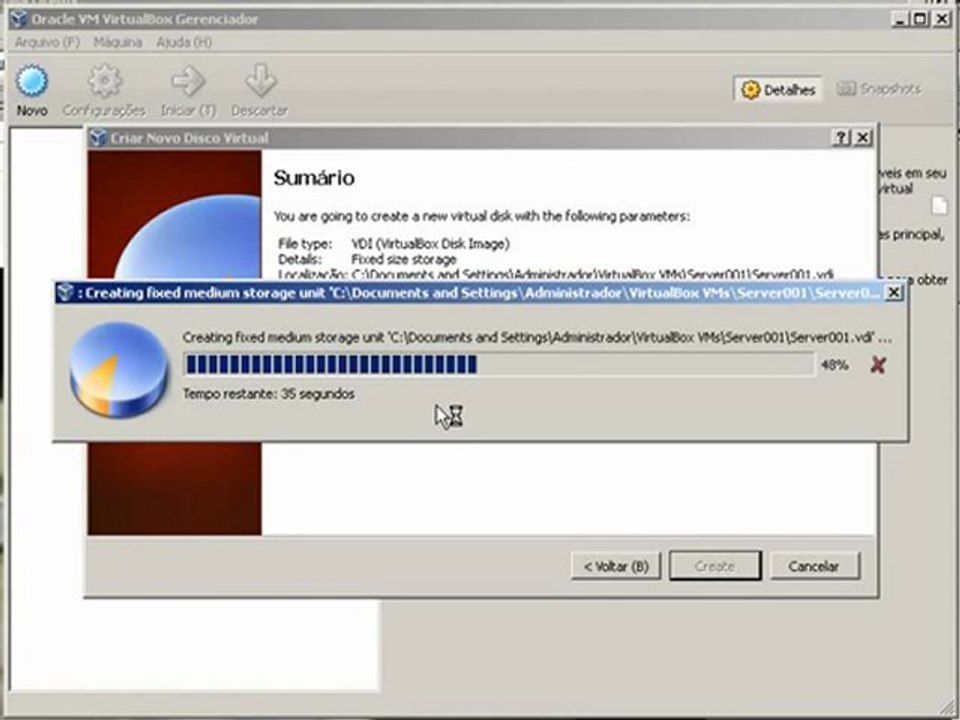The height and width of the screenshot is (720, 960).
Task: Open the Ajuda (H) menu
Action: point(184,42)
